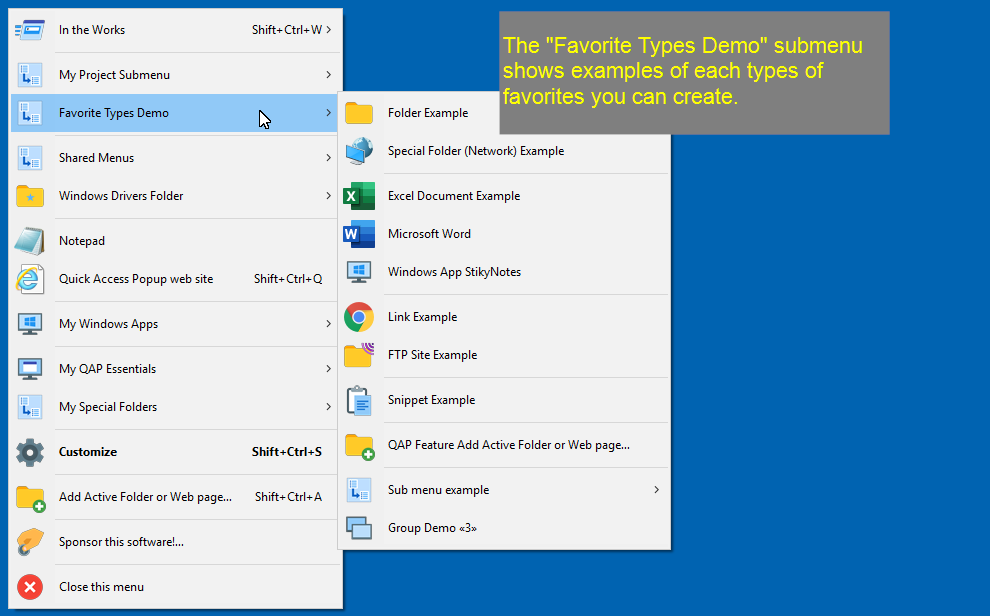Paste the Snippet Example entry

pos(504,400)
